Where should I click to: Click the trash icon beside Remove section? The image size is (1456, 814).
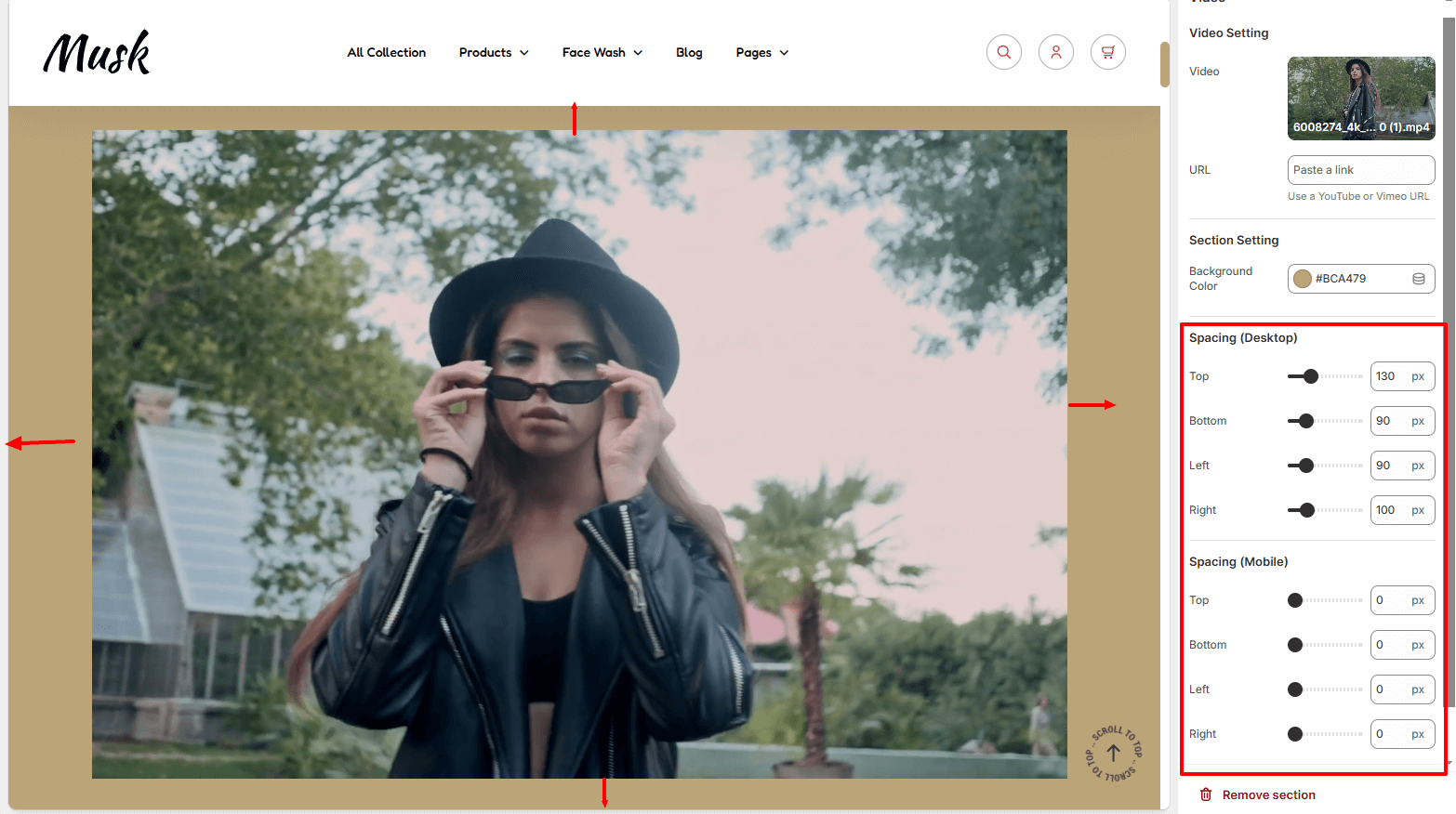[x=1206, y=794]
